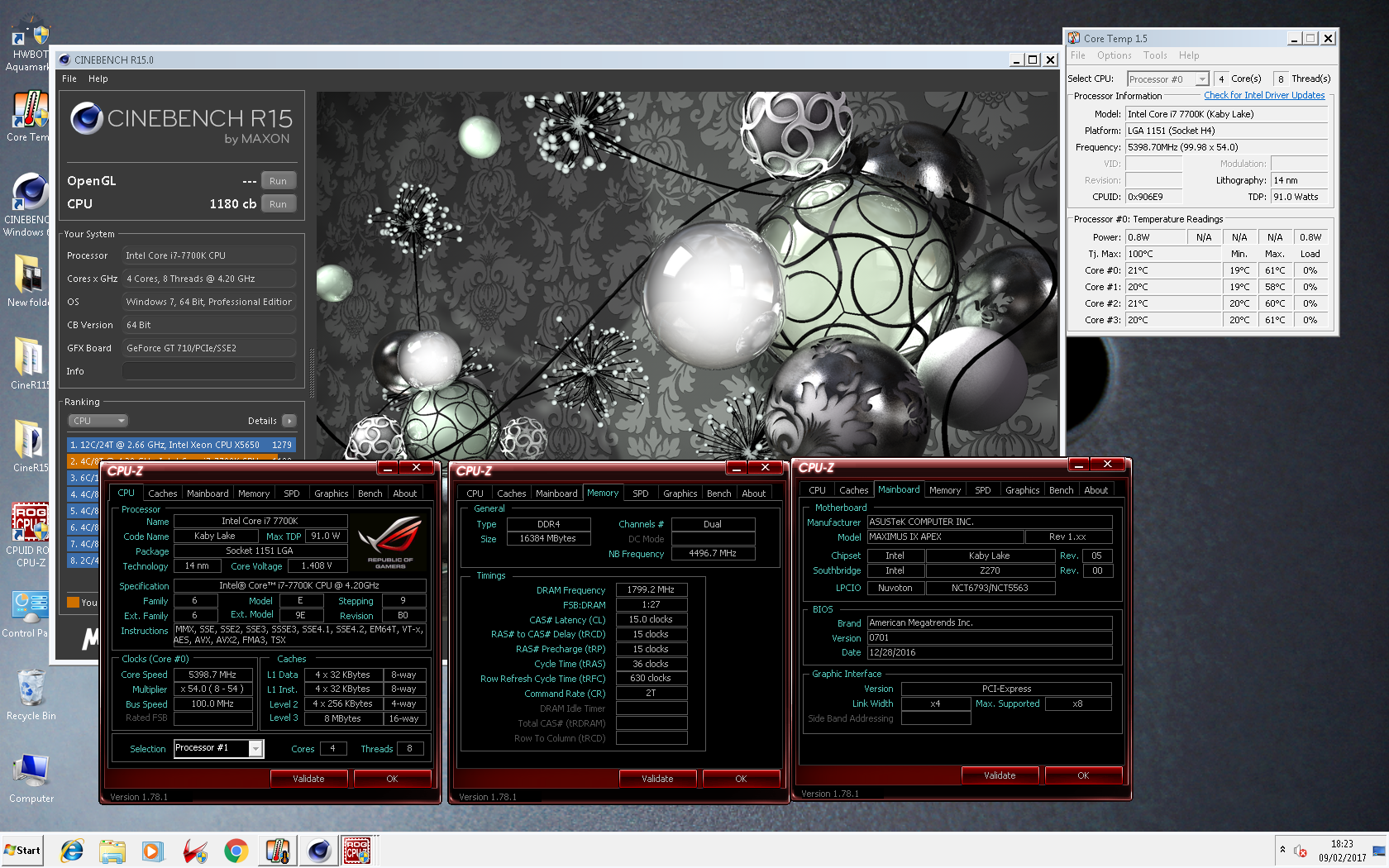Image resolution: width=1389 pixels, height=868 pixels.
Task: Click the Core Temp title bar icon
Action: pyautogui.click(x=1074, y=38)
